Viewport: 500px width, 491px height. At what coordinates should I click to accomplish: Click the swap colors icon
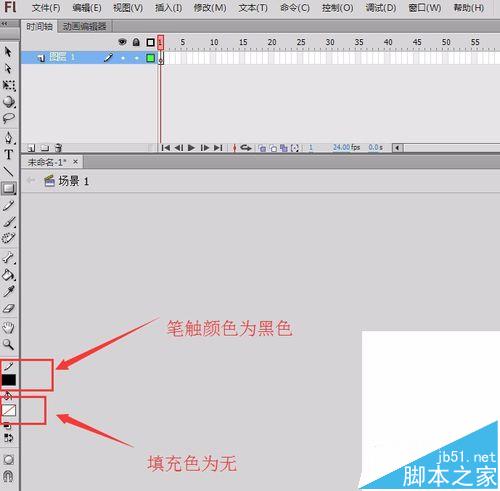coord(8,438)
